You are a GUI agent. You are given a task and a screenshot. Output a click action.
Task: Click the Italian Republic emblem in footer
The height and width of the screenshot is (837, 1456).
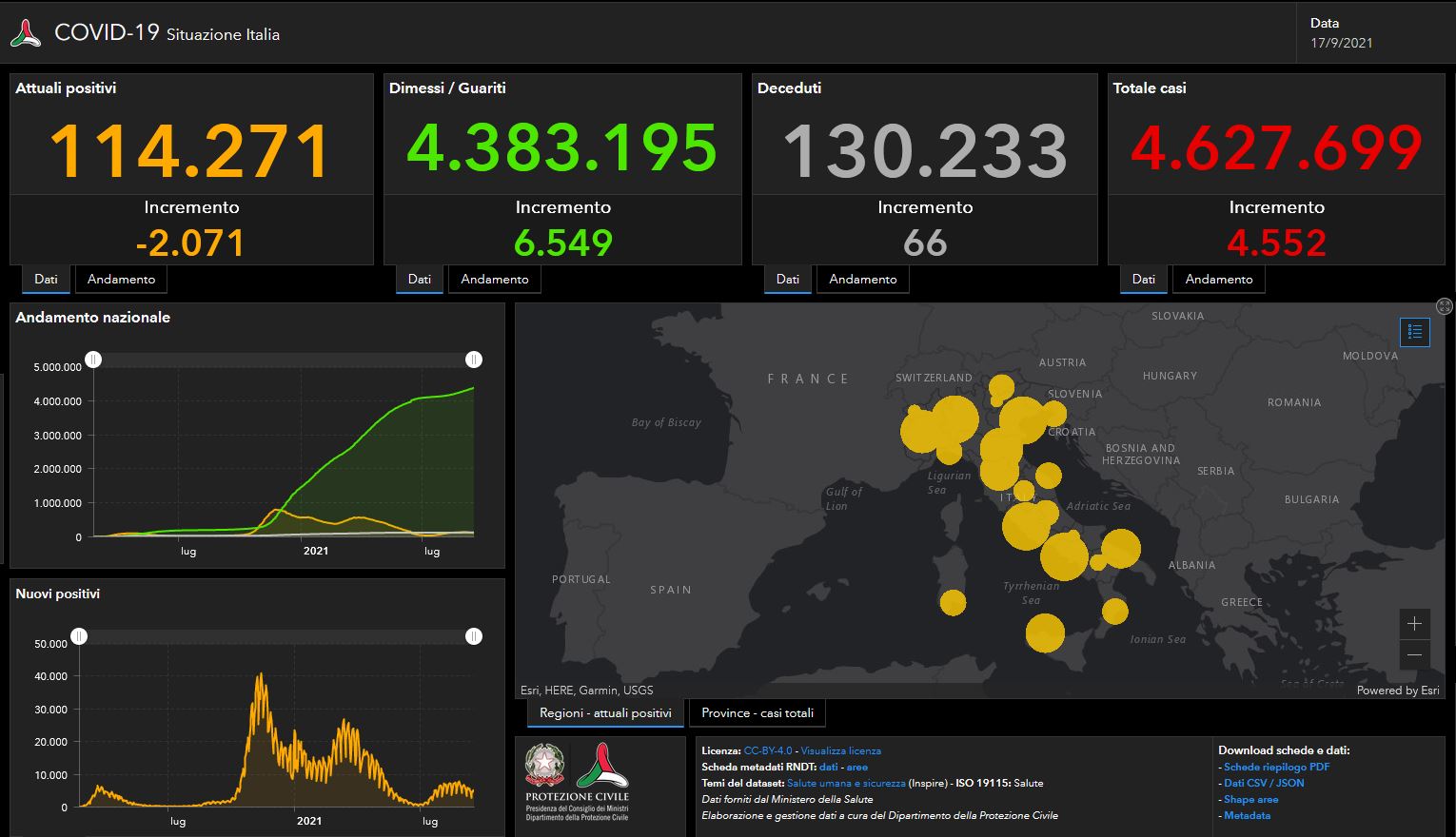click(x=544, y=765)
